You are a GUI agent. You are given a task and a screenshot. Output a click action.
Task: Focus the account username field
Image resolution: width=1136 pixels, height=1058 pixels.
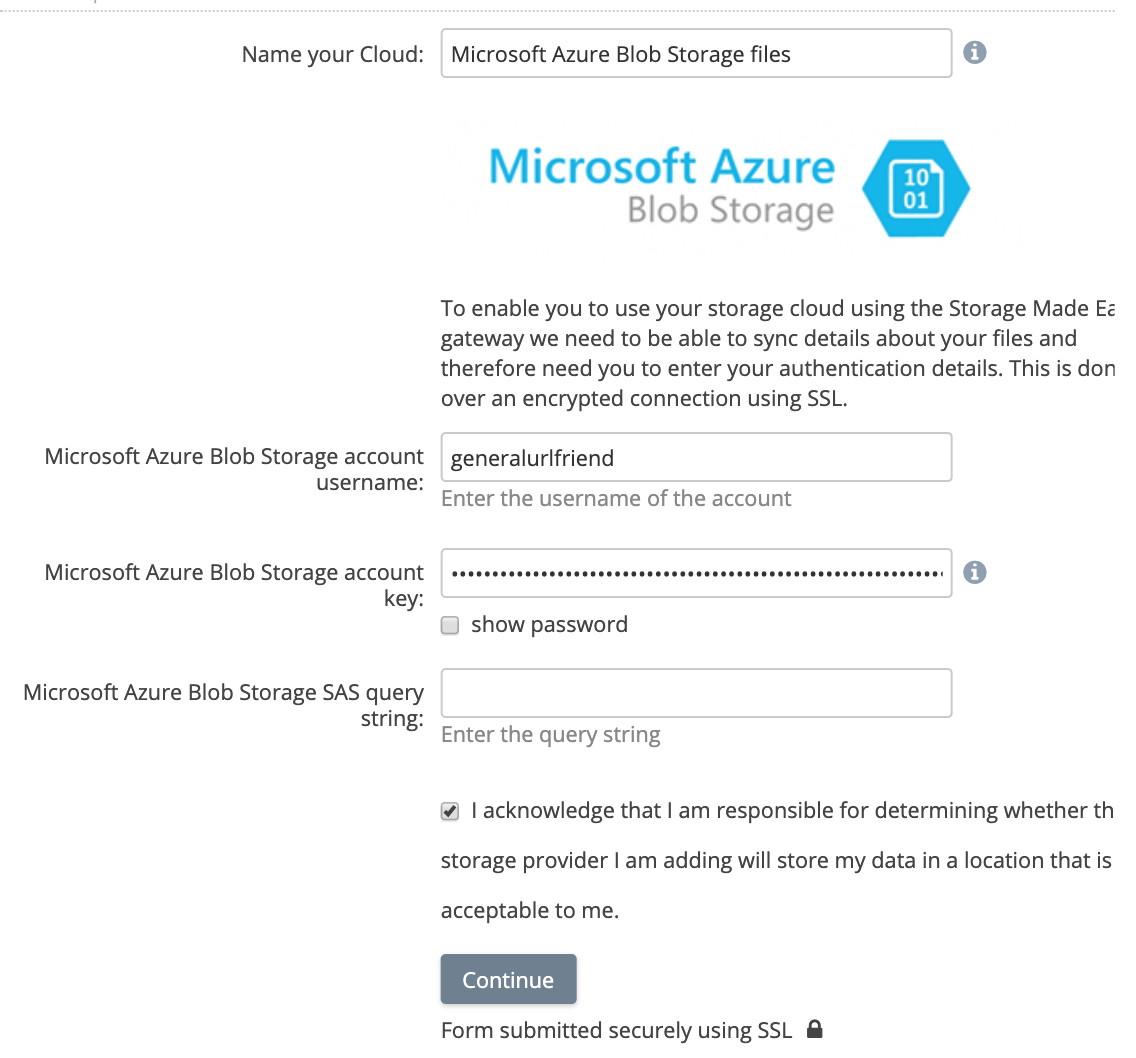(x=695, y=458)
